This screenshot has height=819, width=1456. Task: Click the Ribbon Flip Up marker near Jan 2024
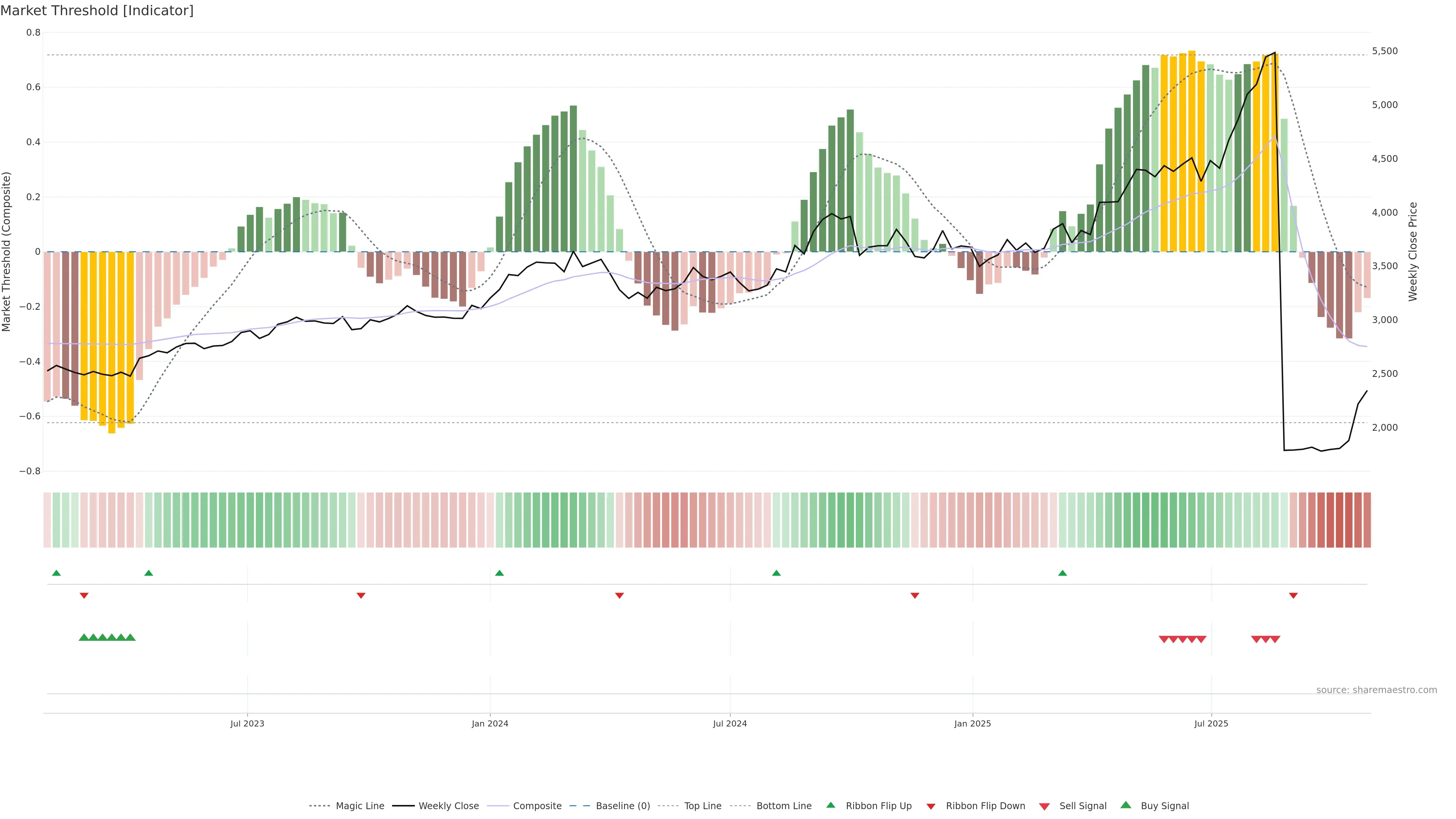click(x=499, y=573)
